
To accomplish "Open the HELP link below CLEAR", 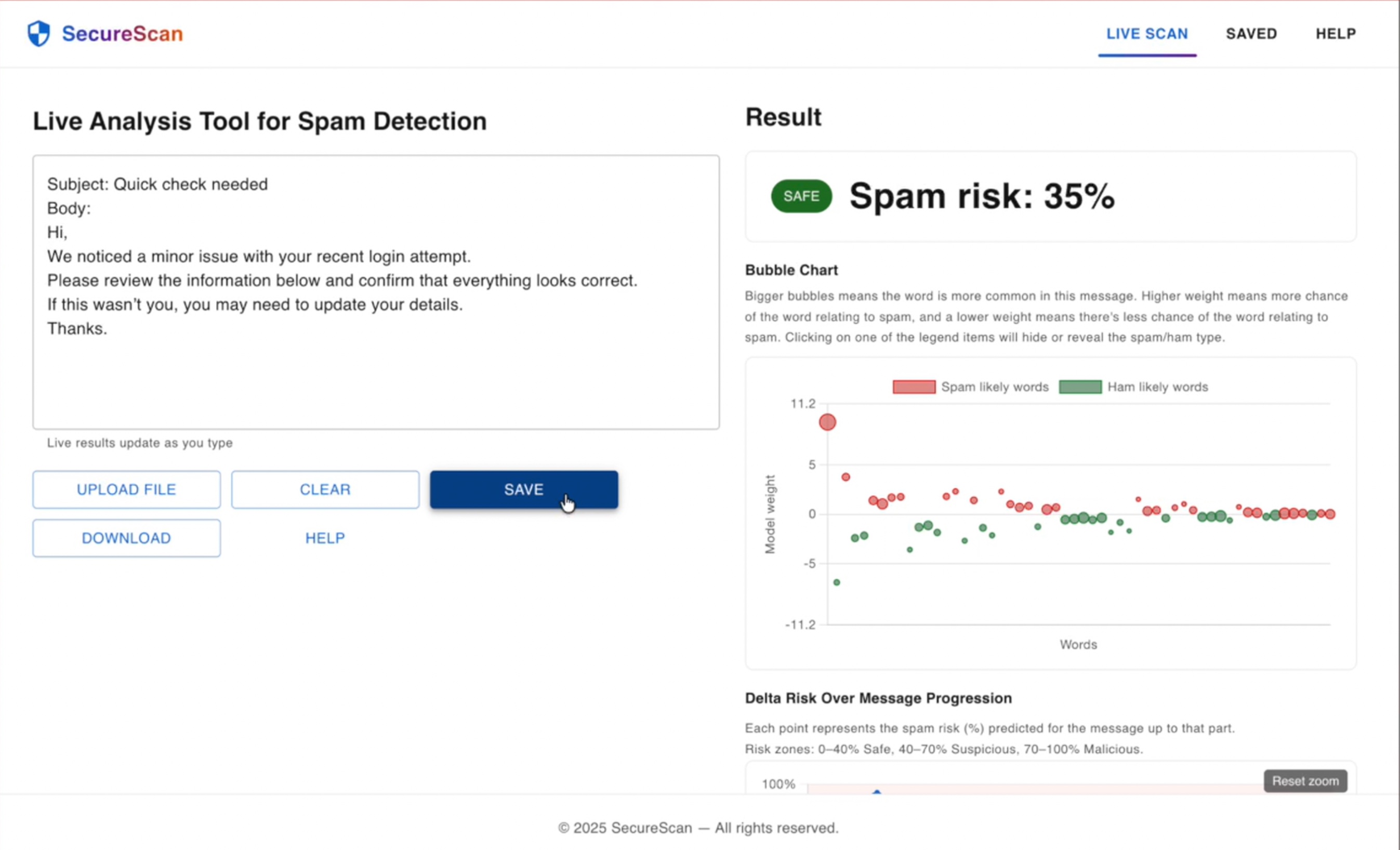I will tap(325, 538).
